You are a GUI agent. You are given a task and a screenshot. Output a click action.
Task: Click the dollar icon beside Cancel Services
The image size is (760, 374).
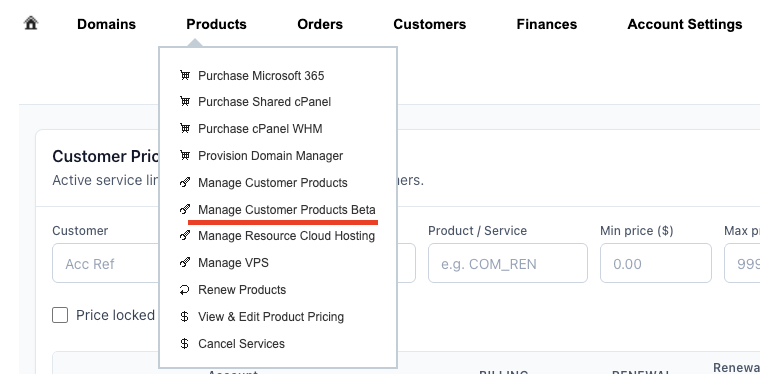click(185, 343)
